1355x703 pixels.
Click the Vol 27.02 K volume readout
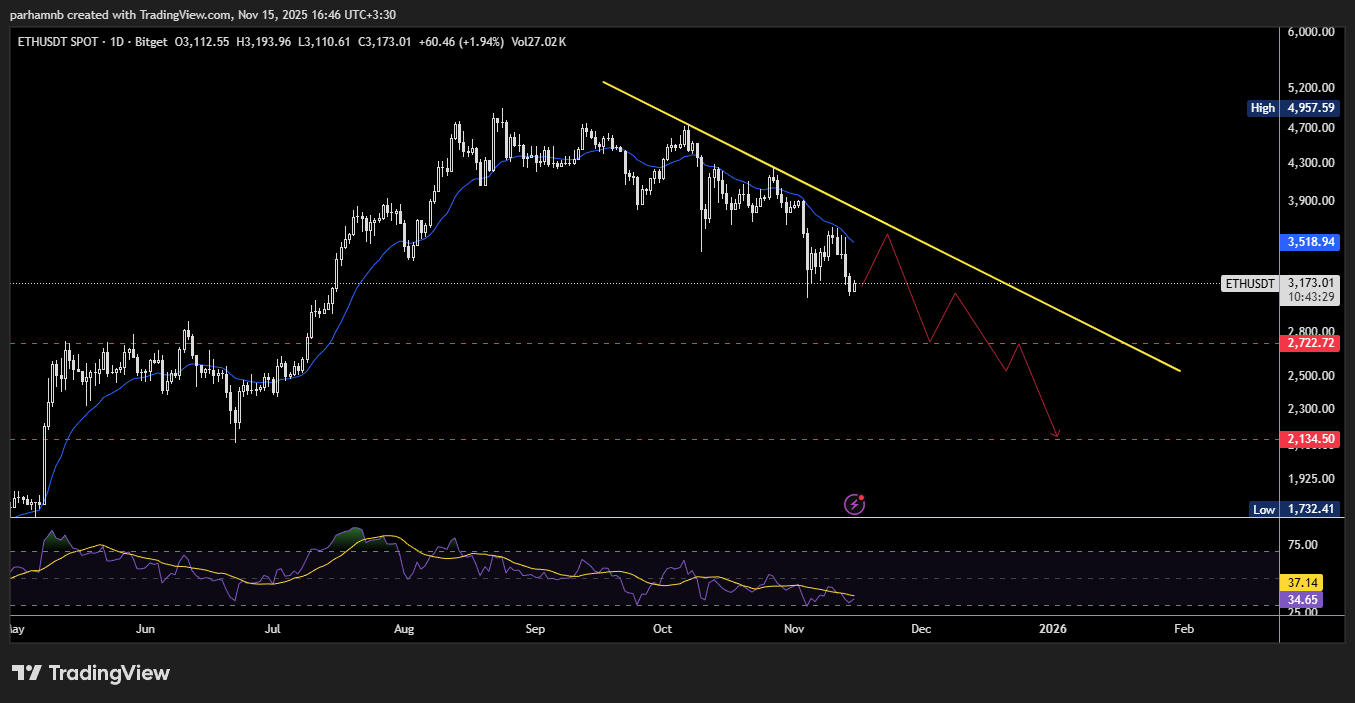[539, 42]
